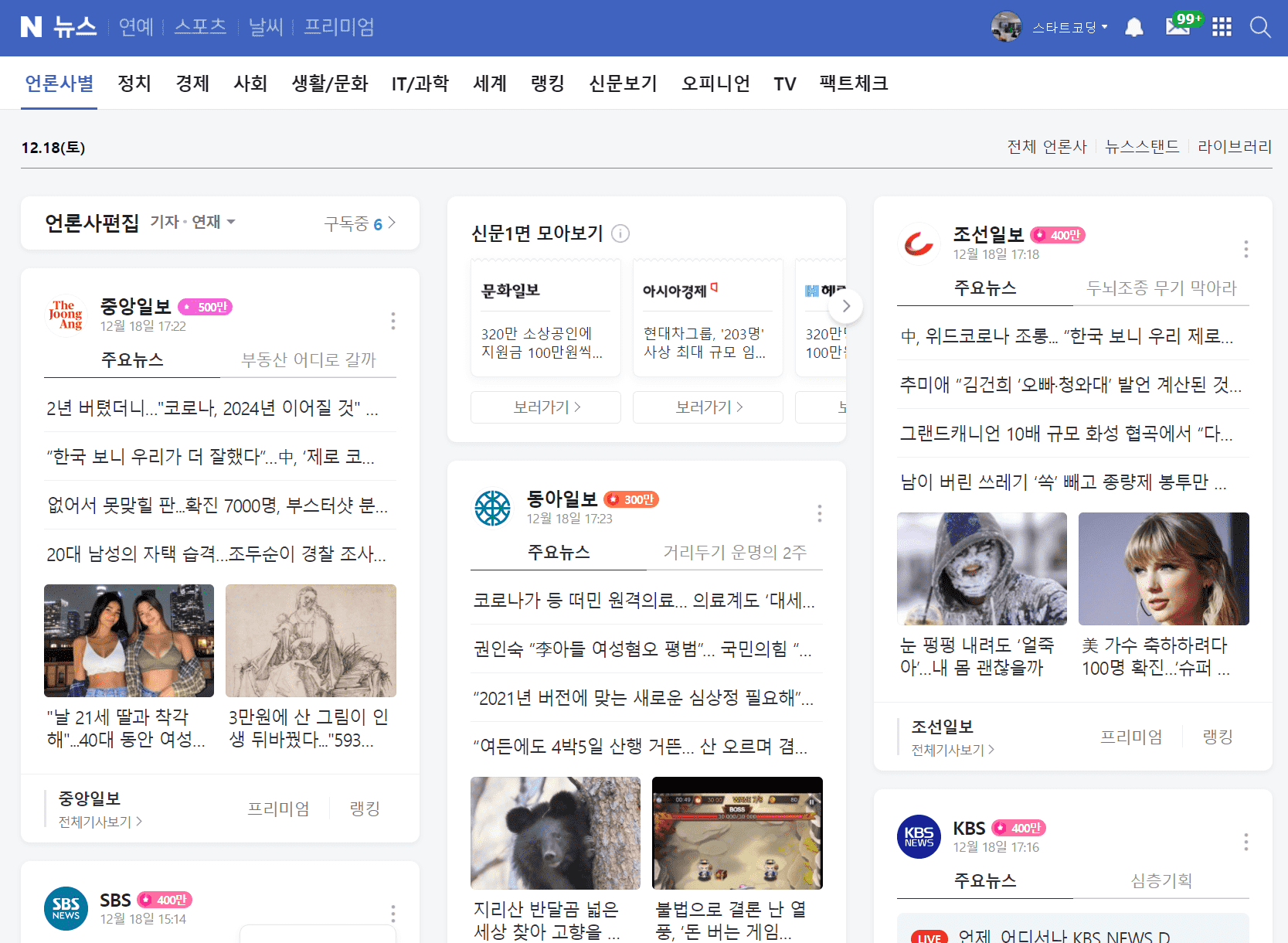Open the 팩트체크 section
The image size is (1288, 943).
click(x=854, y=83)
